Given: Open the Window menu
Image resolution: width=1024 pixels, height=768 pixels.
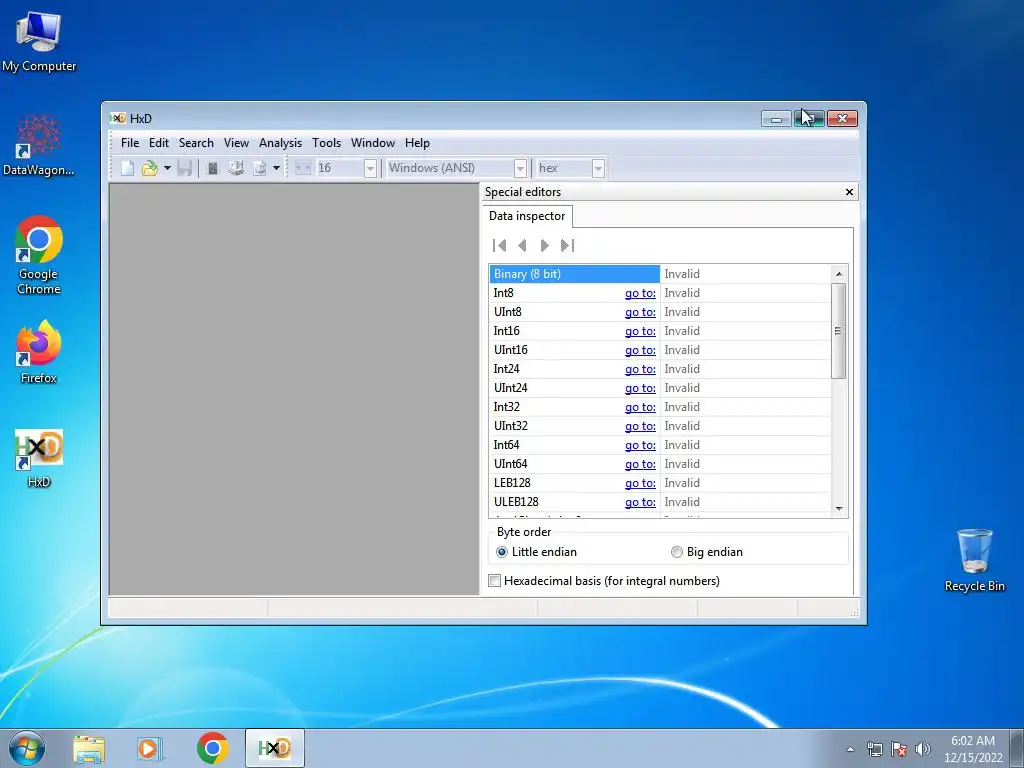Looking at the screenshot, I should 372,143.
